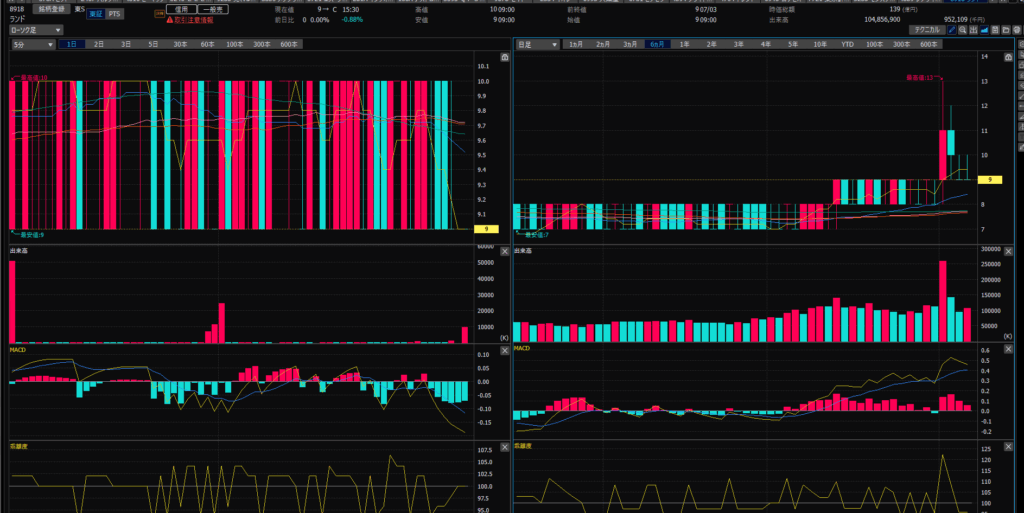Close the 乖離度 panel under the 5分 chart
The height and width of the screenshot is (513, 1024).
tap(505, 447)
